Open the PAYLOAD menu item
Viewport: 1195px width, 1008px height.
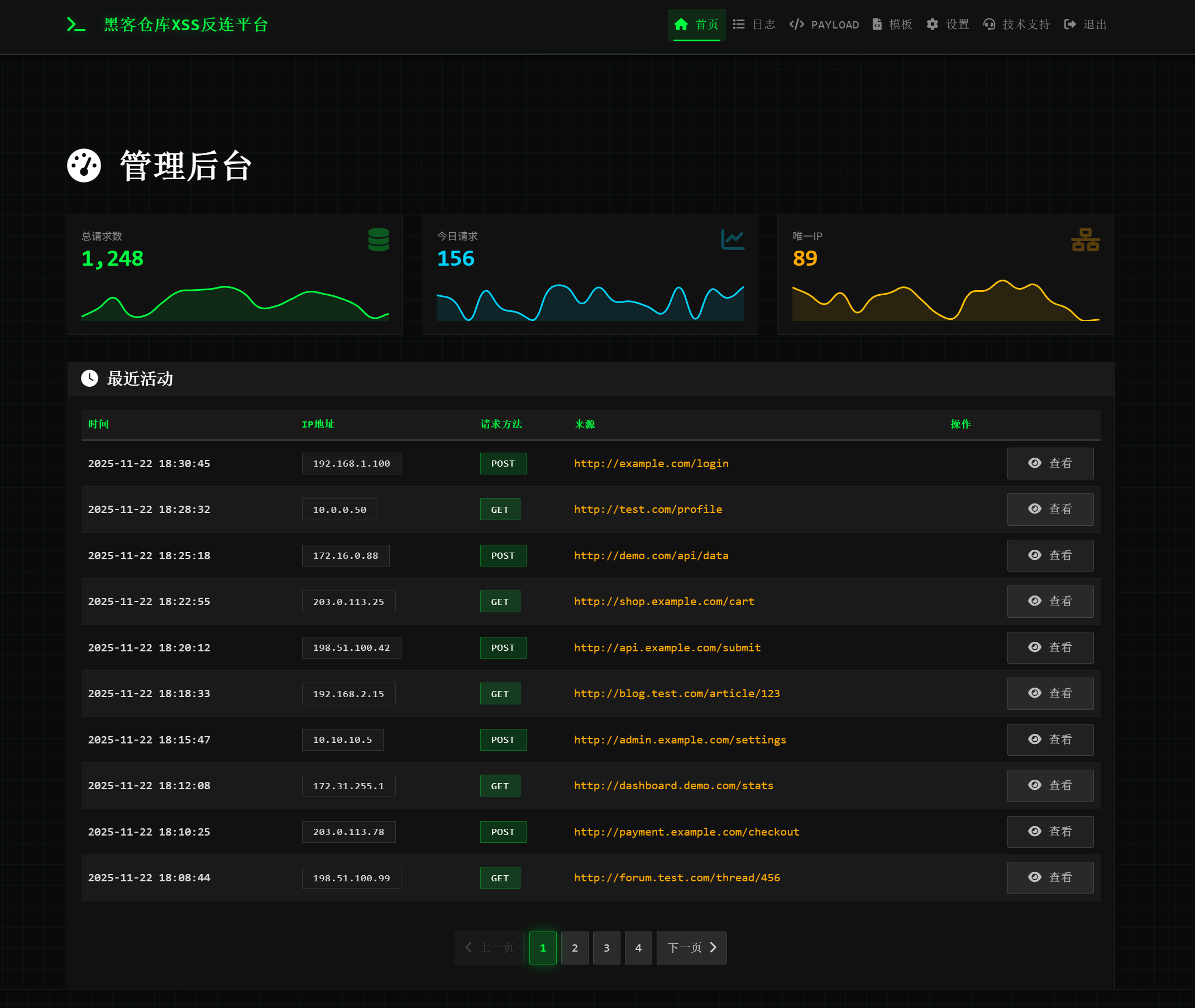(x=824, y=25)
